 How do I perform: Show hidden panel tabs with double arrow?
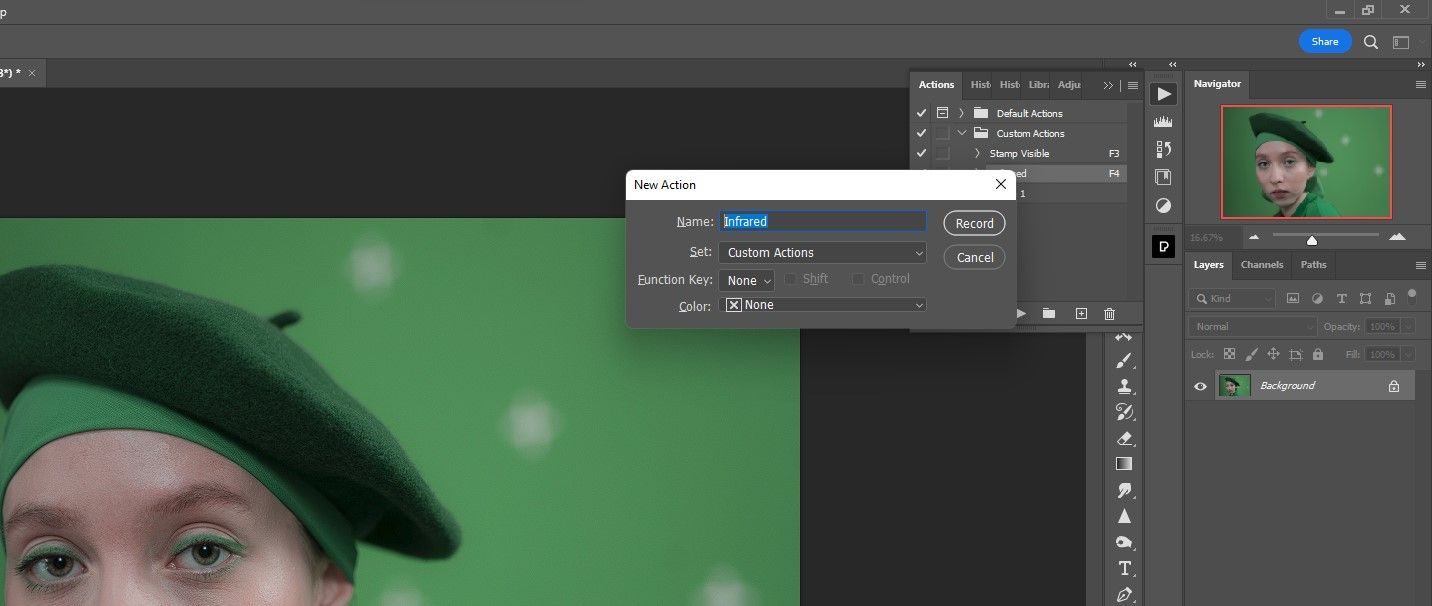point(1108,85)
